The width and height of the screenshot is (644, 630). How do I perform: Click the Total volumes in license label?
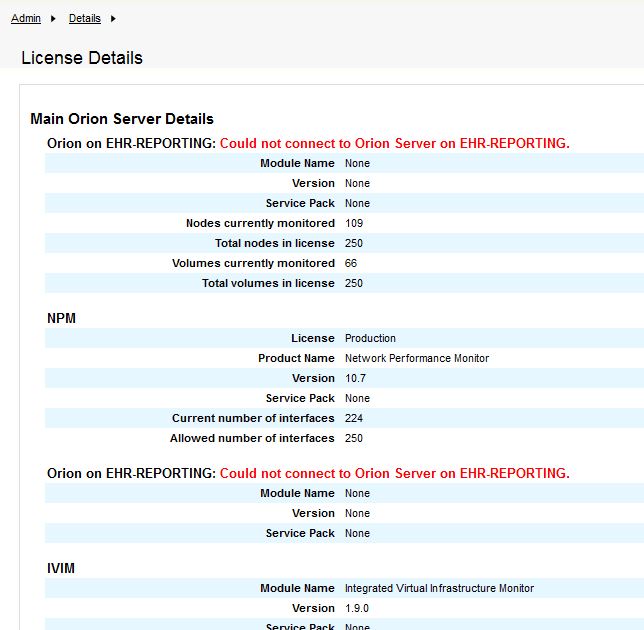(268, 283)
